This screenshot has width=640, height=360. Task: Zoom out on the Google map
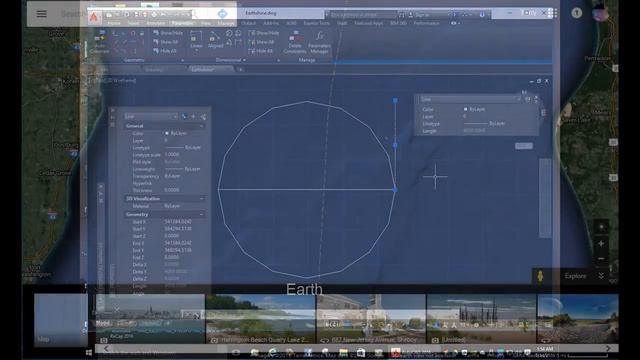coord(601,259)
